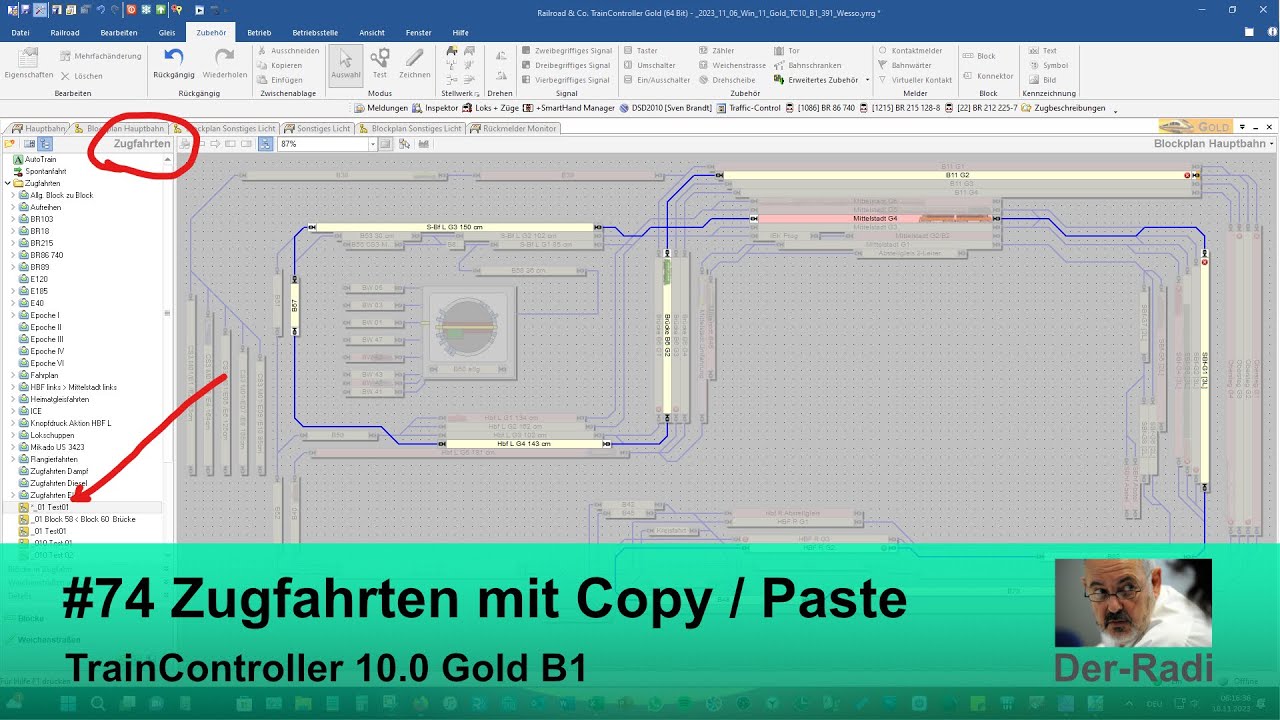Redo with the Wiederholen arrow
Screen dimensions: 1280x720
coord(225,64)
